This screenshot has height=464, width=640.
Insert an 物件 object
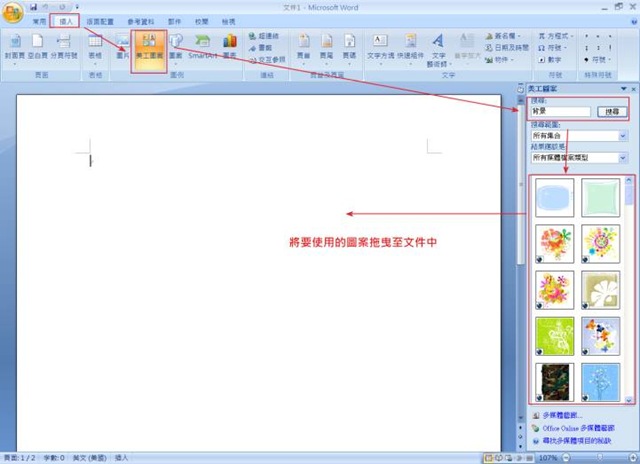(499, 60)
